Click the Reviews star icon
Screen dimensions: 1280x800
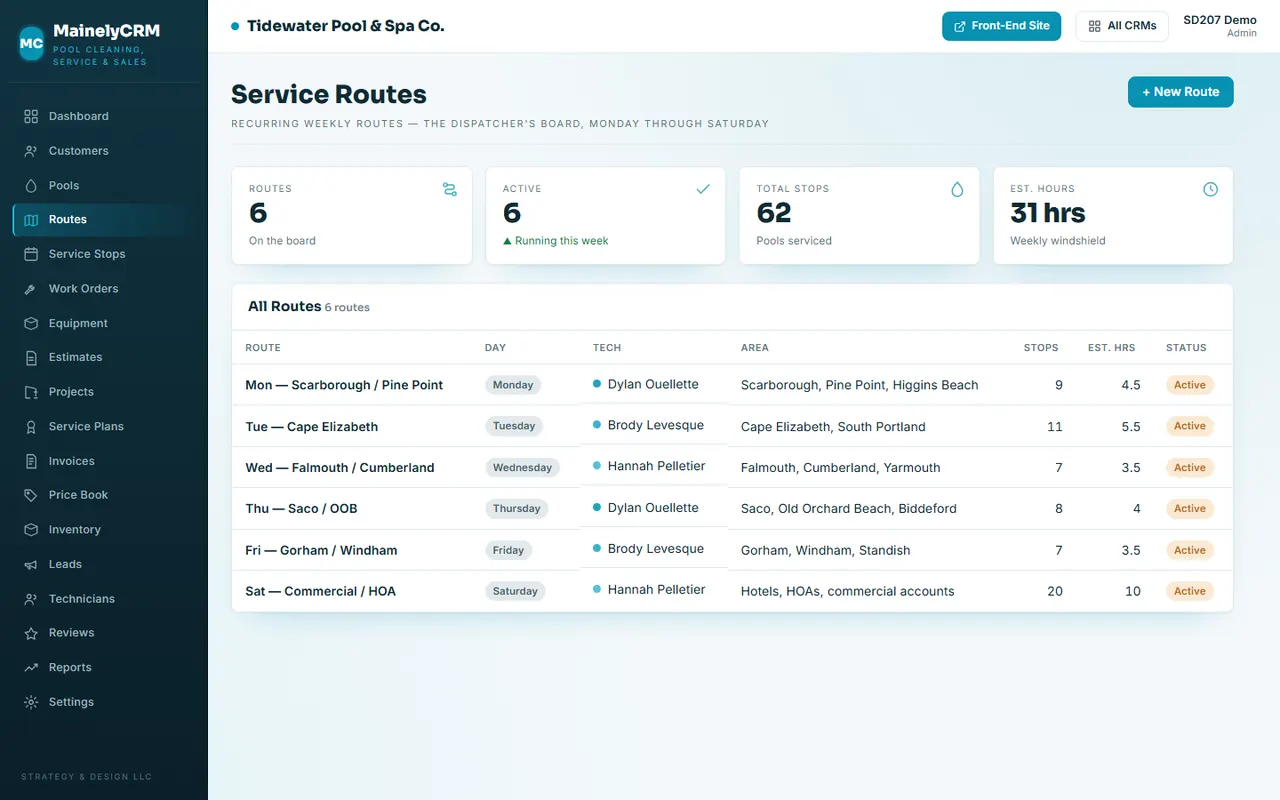(x=31, y=633)
